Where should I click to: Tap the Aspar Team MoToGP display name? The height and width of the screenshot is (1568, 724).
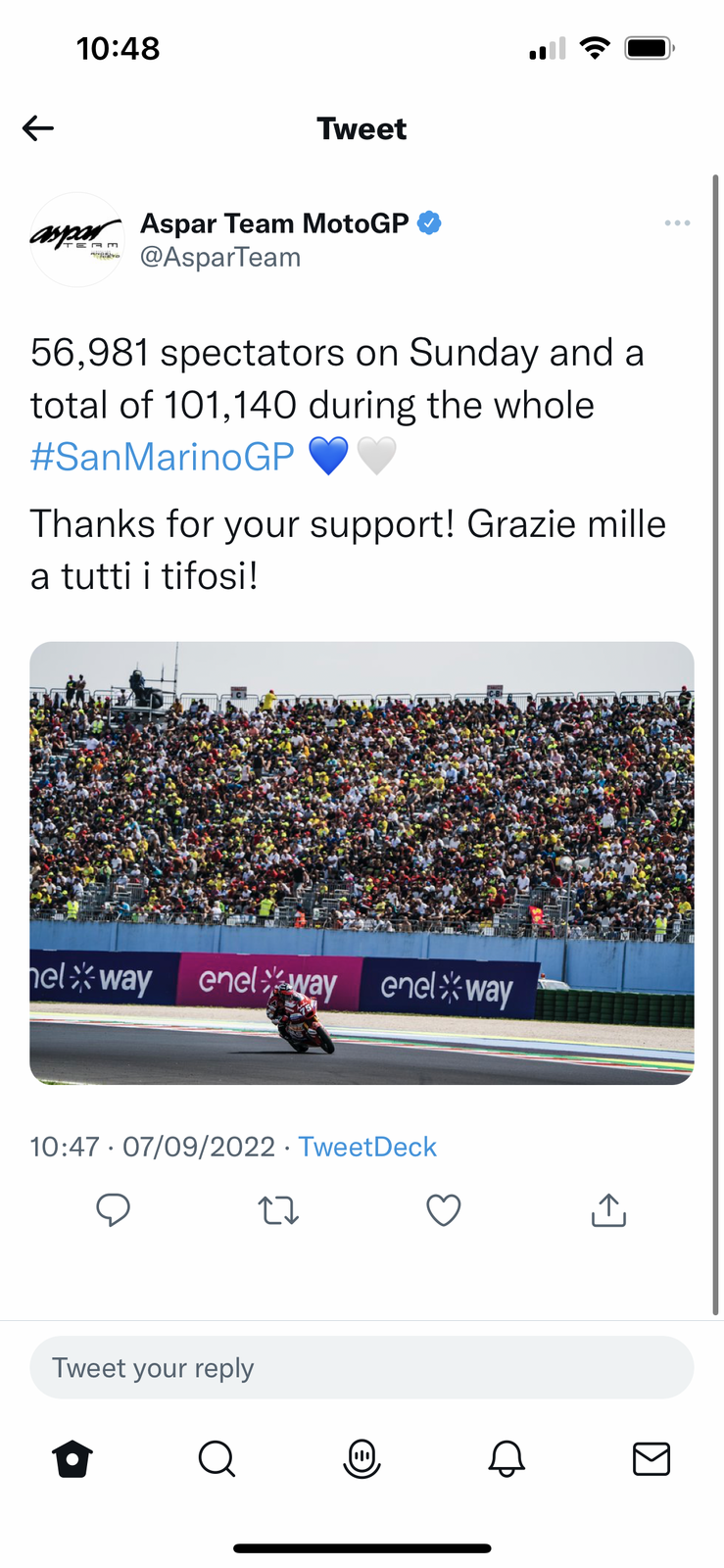point(274,223)
